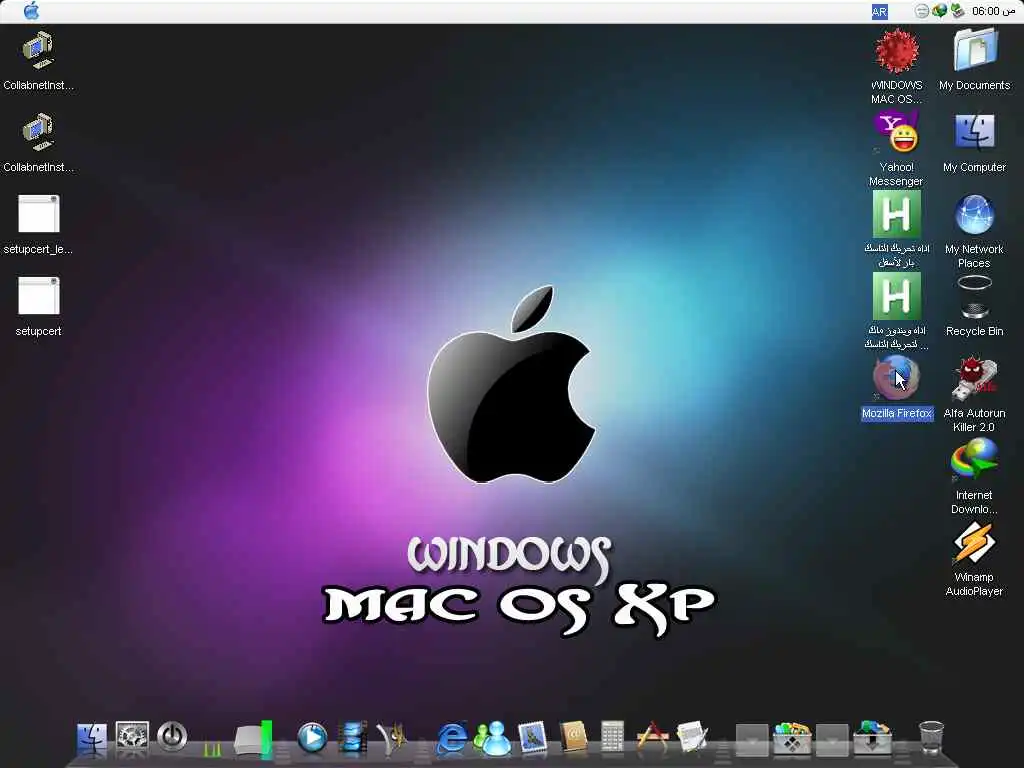Open the WINDOWS MAC OS red virus-shaped desktop icon
Screen dimensions: 1024x768
[897, 51]
